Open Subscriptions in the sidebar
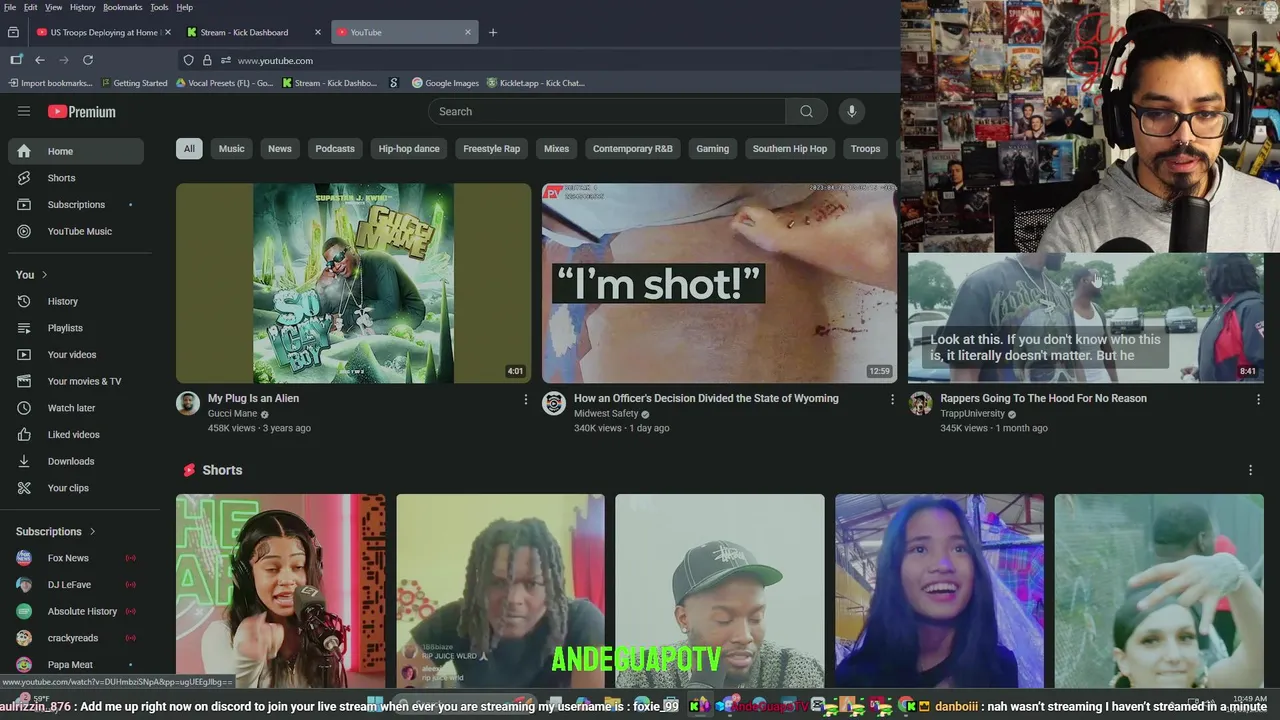Image resolution: width=1280 pixels, height=720 pixels. coord(76,204)
